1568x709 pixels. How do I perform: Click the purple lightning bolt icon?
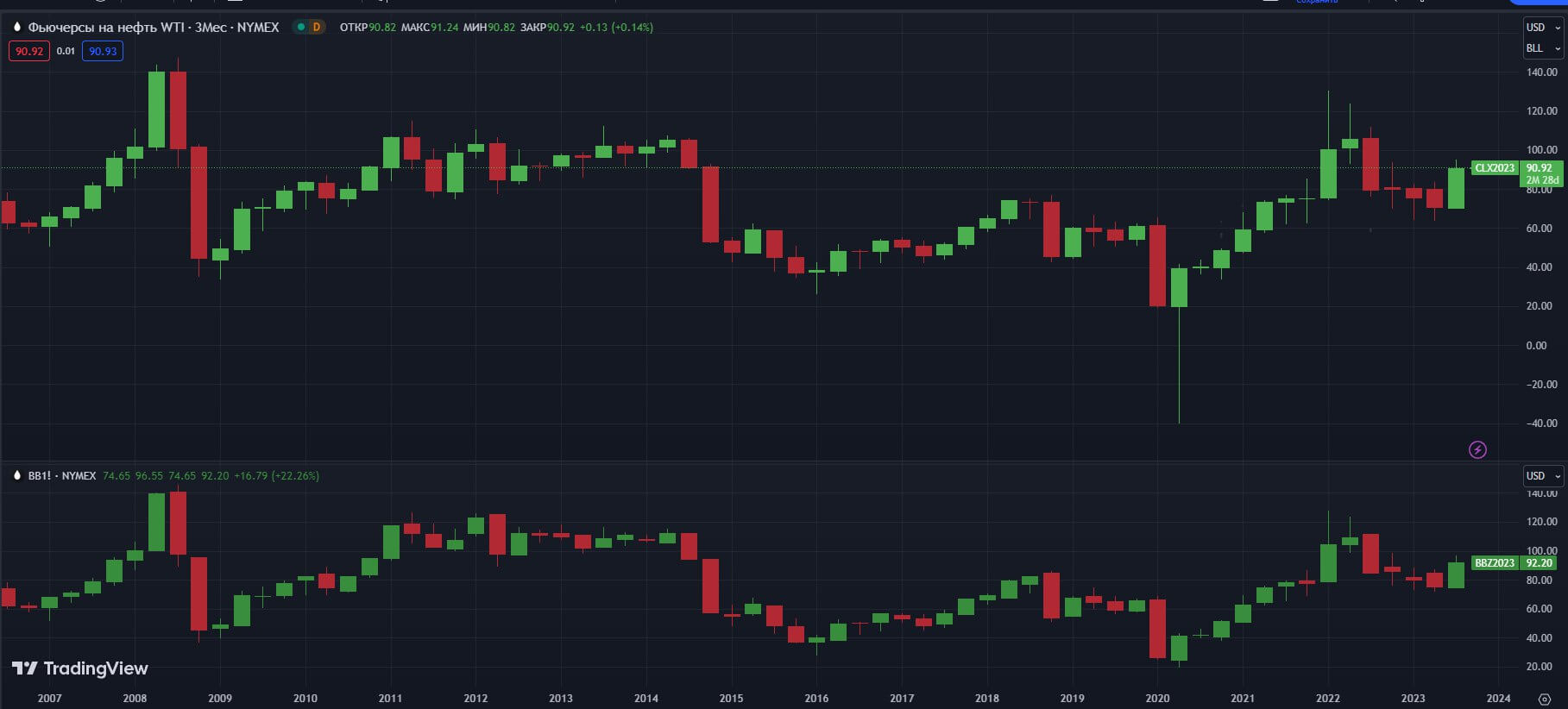pyautogui.click(x=1477, y=449)
